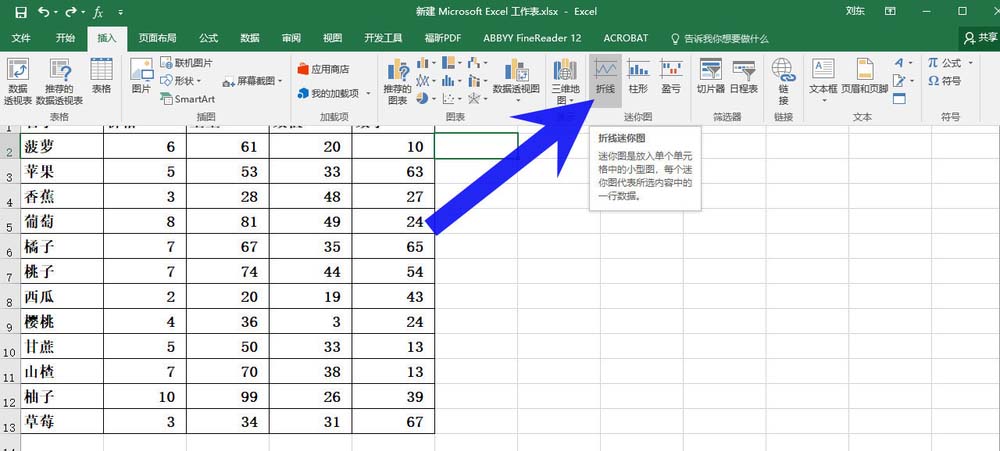Open the 文件 file menu tab
Image resolution: width=1000 pixels, height=451 pixels.
[x=21, y=38]
